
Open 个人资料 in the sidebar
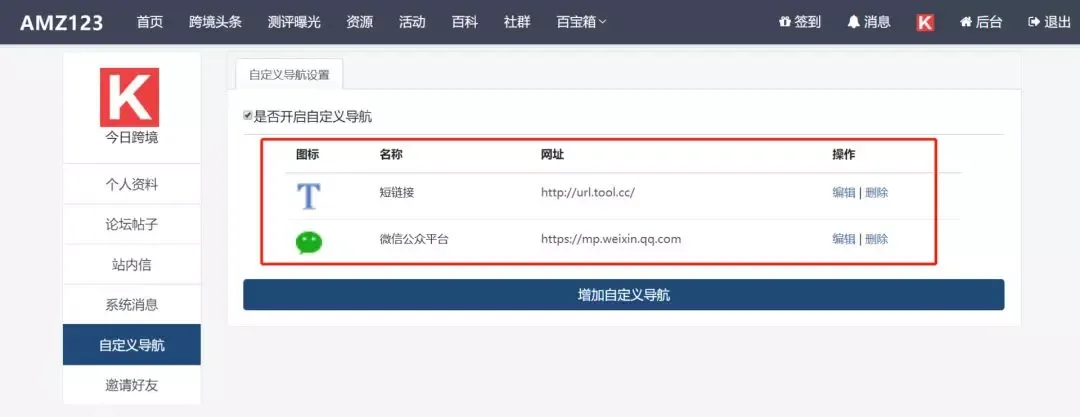coord(132,185)
